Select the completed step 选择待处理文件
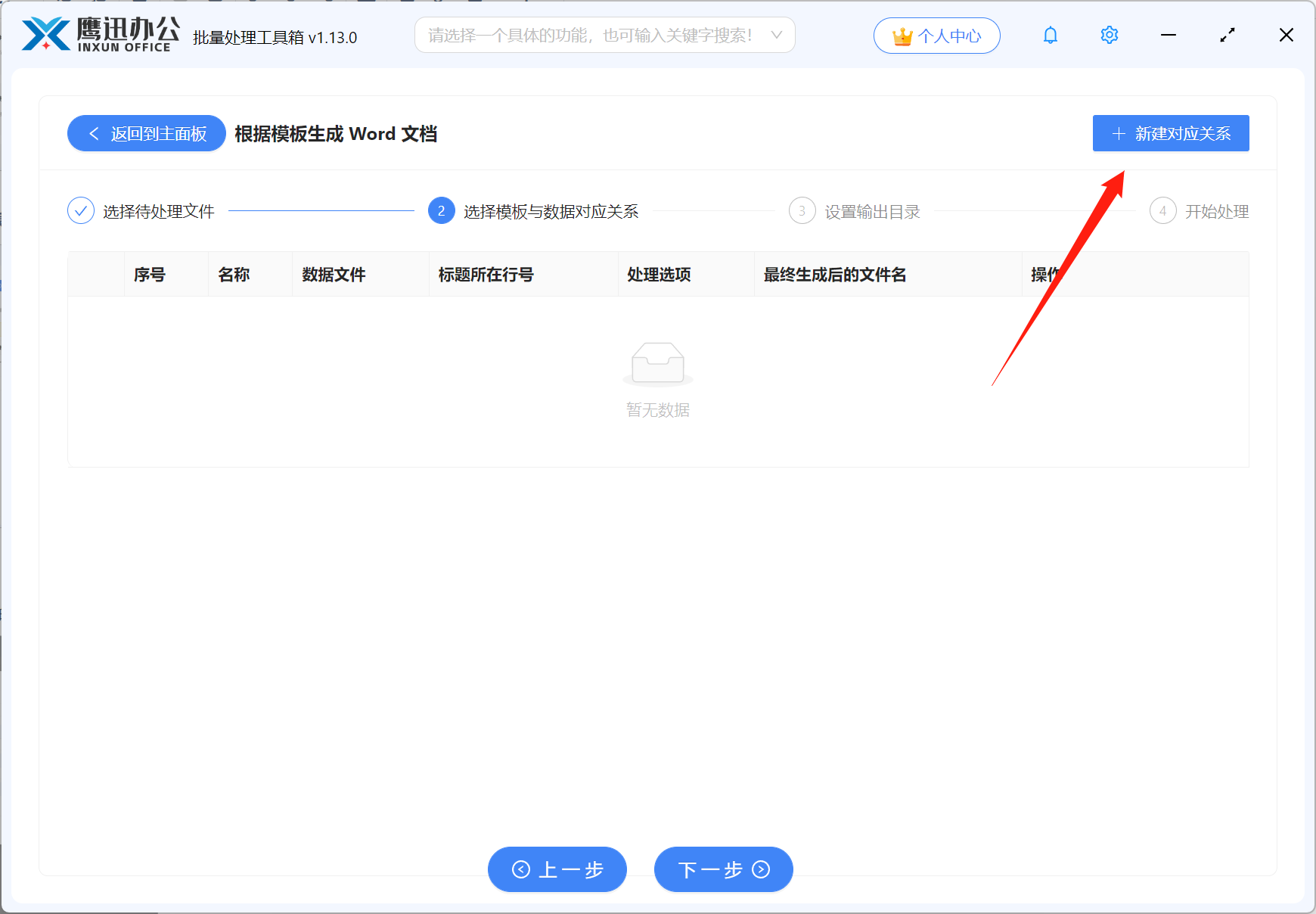Image resolution: width=1316 pixels, height=914 pixels. pyautogui.click(x=81, y=210)
